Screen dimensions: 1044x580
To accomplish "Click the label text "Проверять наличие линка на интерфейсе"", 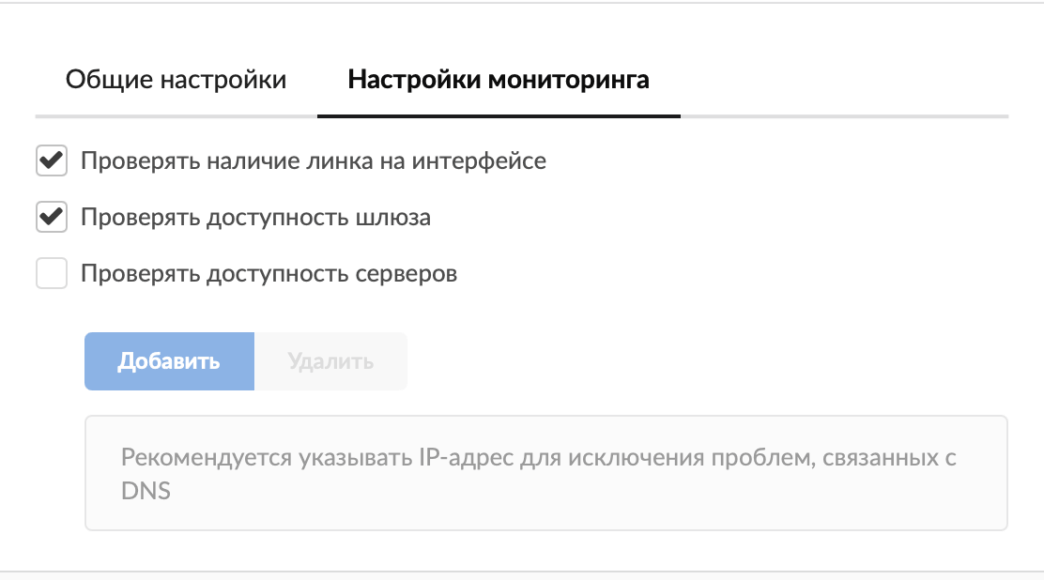I will point(313,161).
